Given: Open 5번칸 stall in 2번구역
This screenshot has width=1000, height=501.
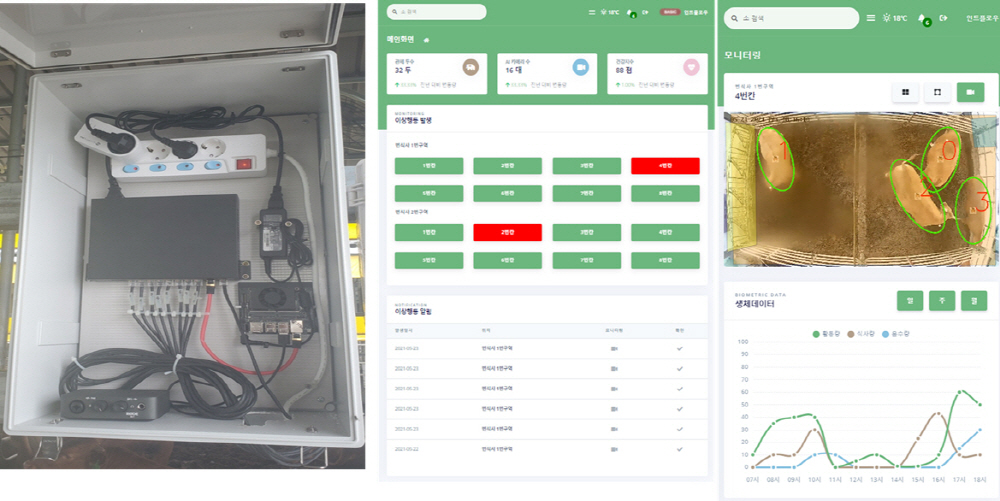Looking at the screenshot, I should coord(429,261).
